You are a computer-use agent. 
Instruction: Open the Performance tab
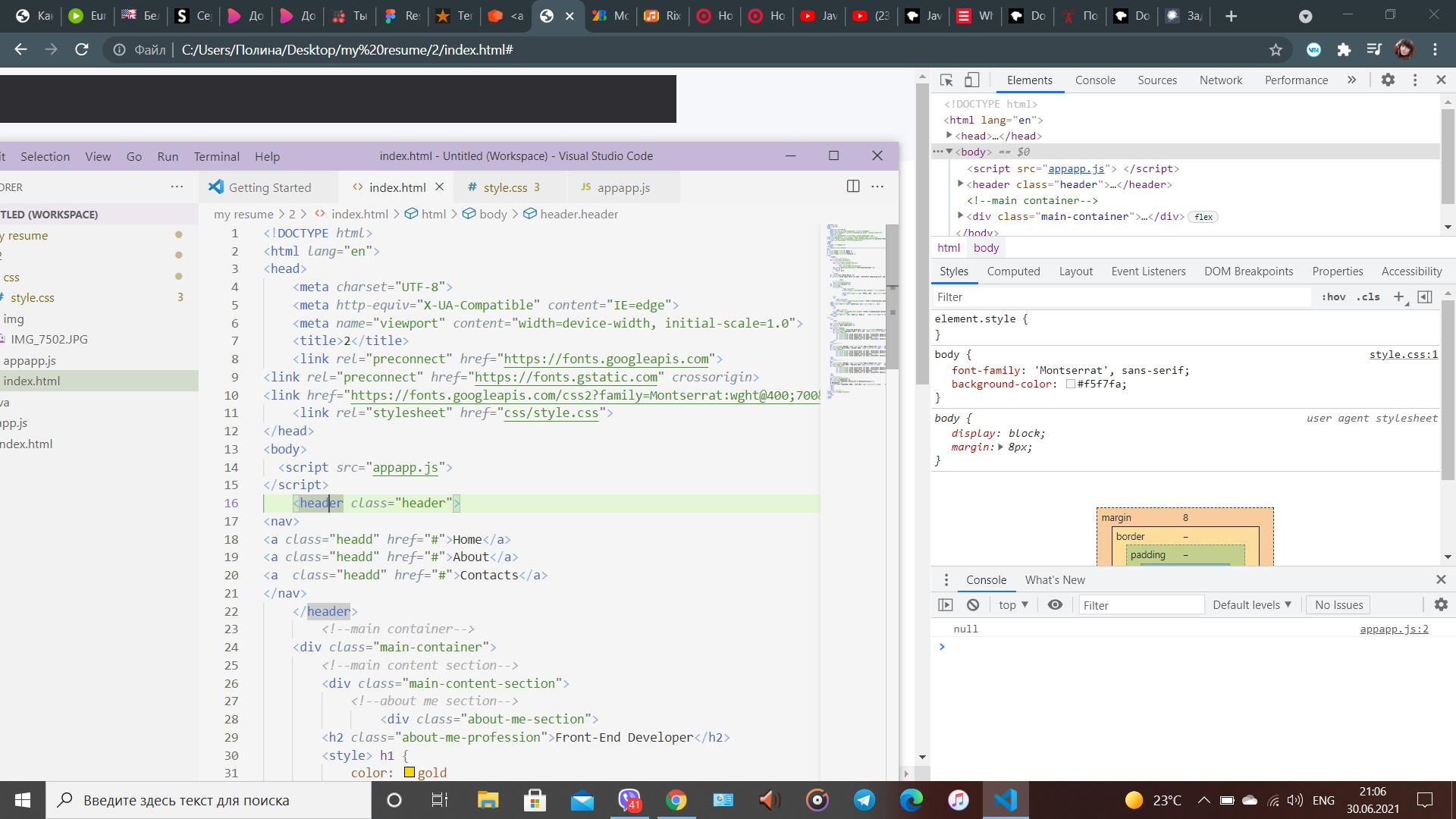click(x=1296, y=80)
